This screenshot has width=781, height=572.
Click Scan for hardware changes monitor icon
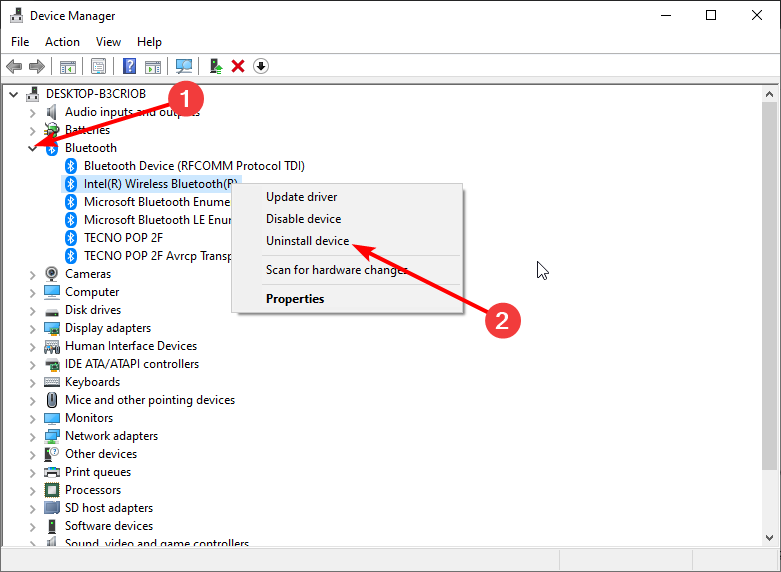184,66
